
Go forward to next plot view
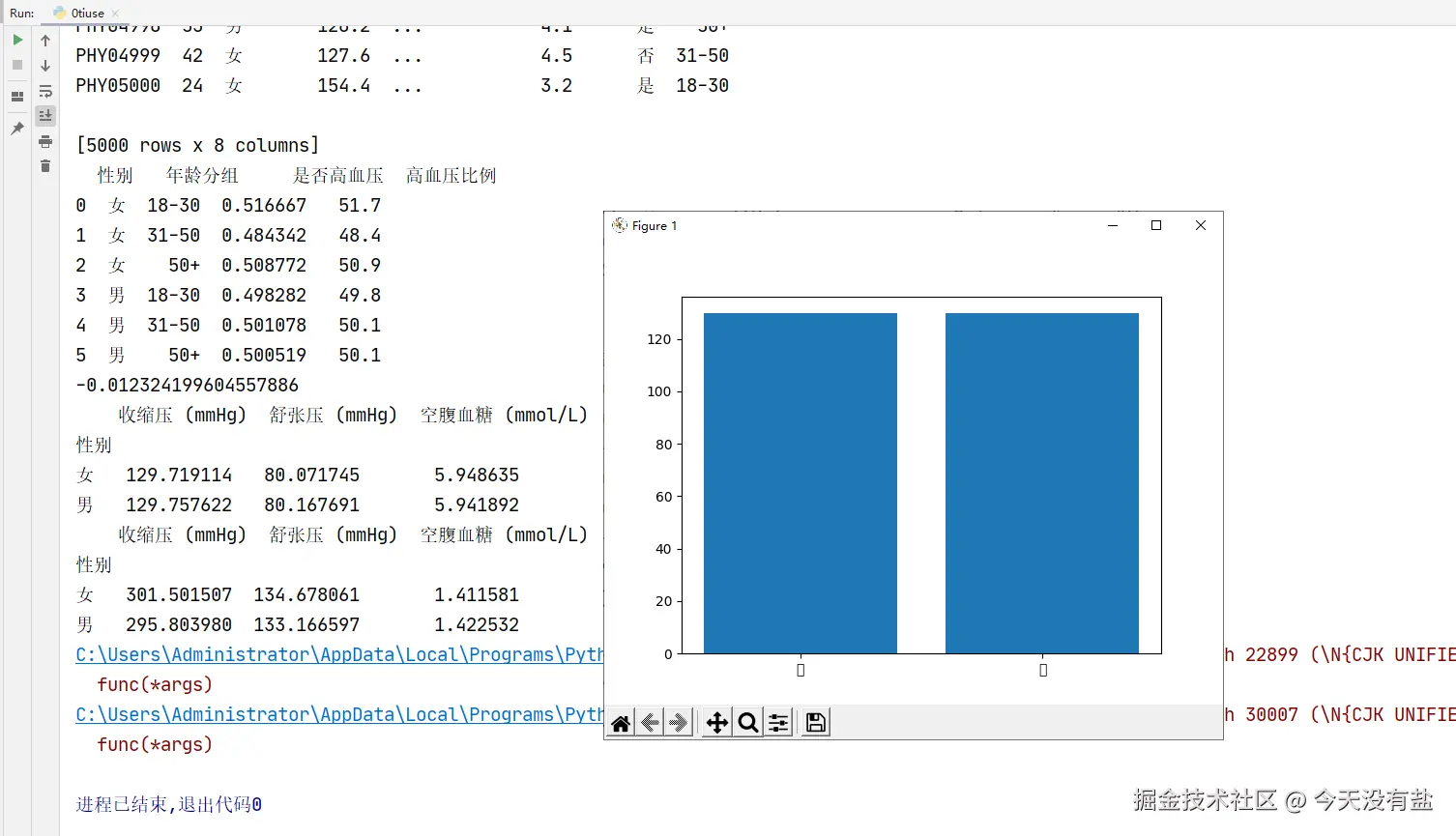click(x=678, y=723)
